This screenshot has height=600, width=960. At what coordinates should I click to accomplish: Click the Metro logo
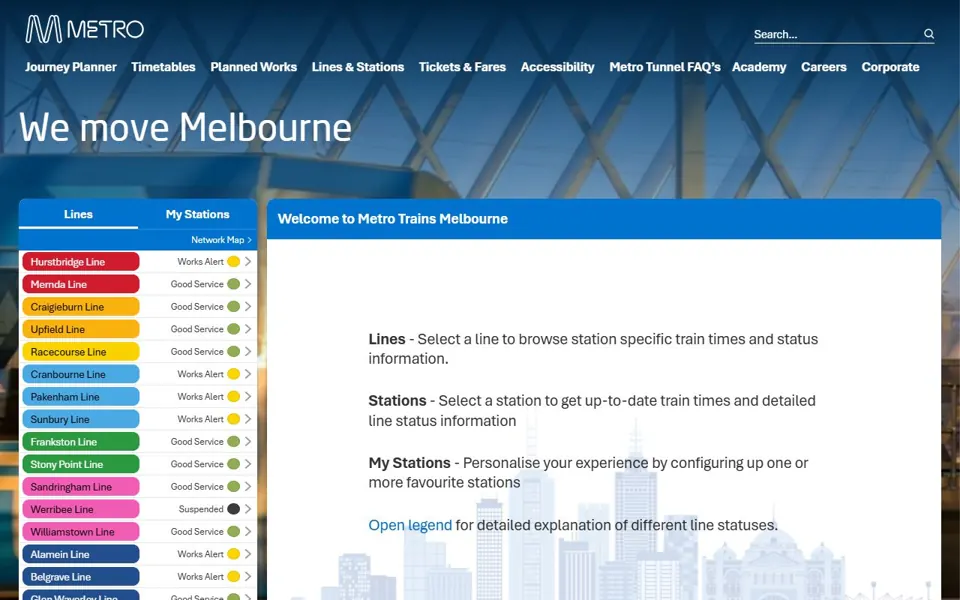click(x=84, y=29)
